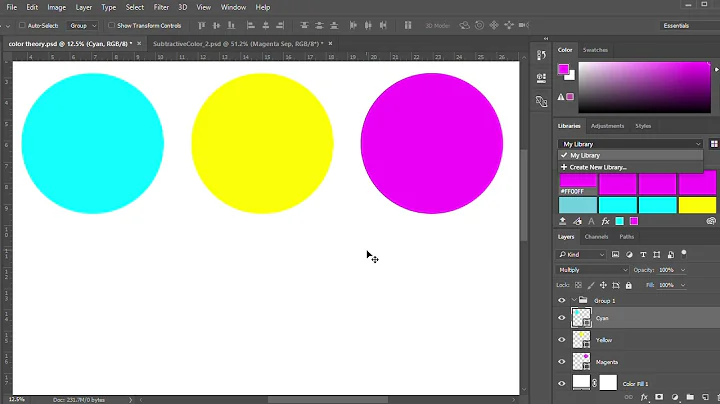Align right edges icon

tap(281, 26)
